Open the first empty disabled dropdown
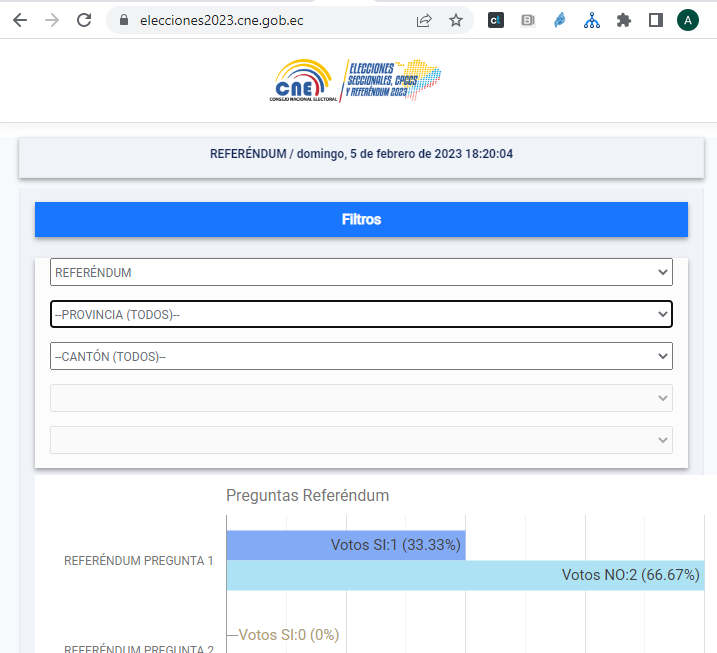The image size is (717, 653). coord(361,398)
